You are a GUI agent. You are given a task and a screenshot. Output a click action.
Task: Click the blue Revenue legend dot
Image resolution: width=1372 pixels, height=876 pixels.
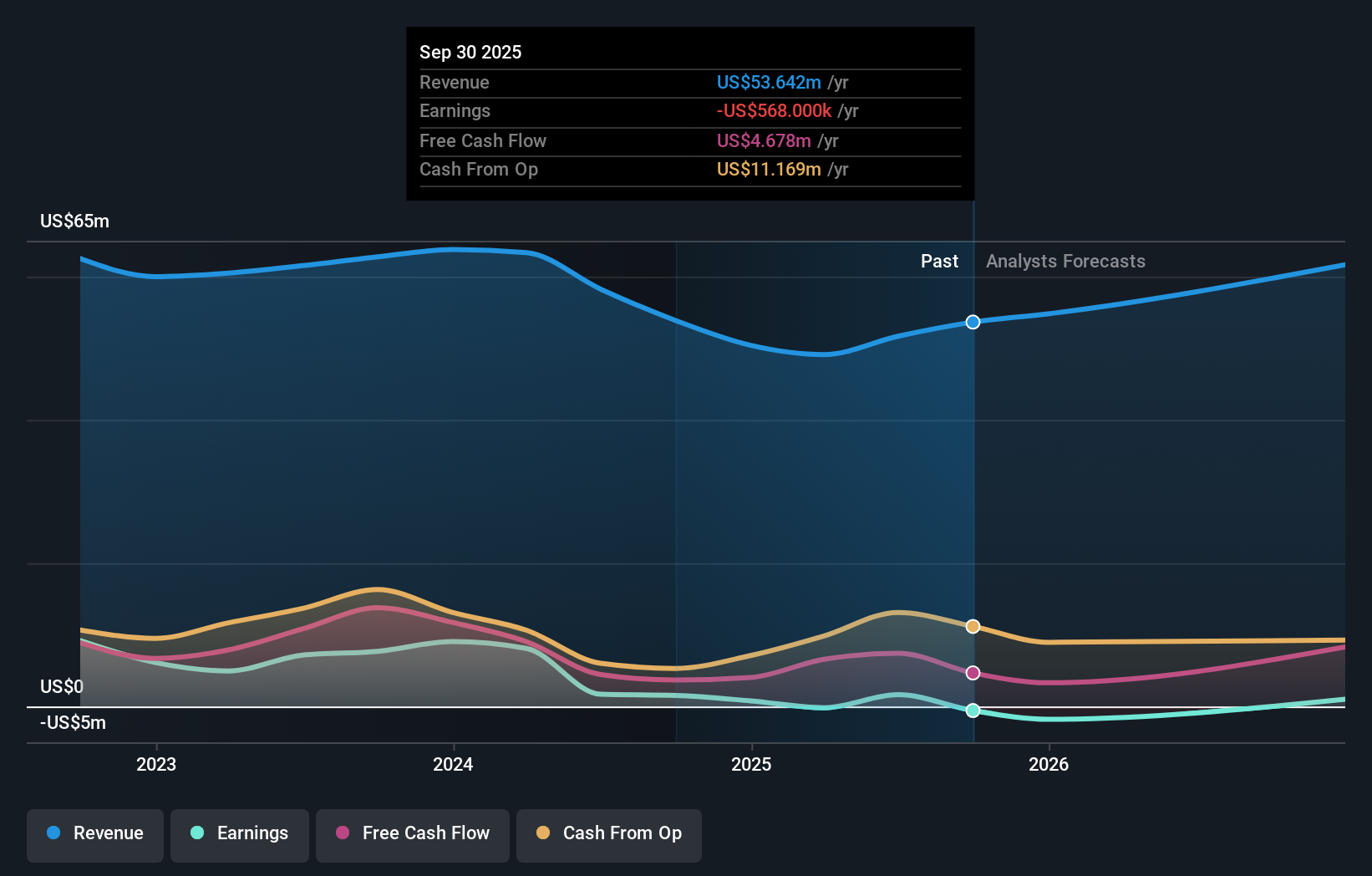coord(53,833)
